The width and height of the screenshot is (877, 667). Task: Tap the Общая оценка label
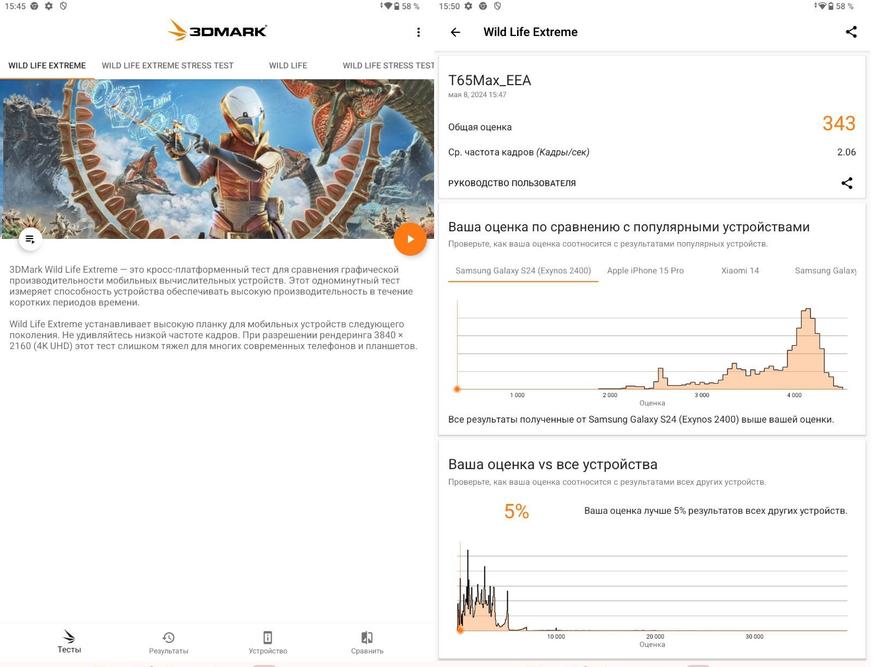[480, 127]
